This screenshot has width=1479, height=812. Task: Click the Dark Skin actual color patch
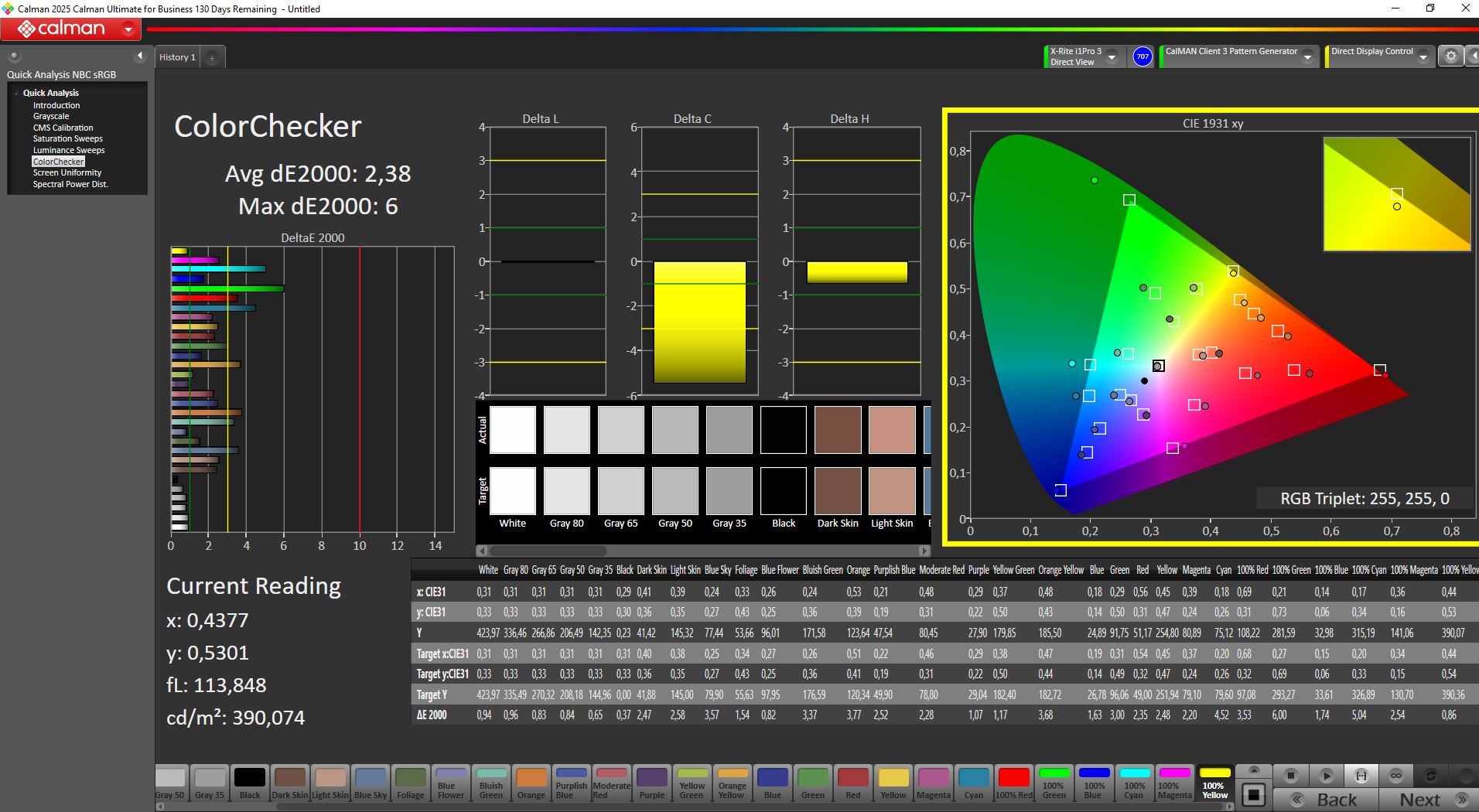pos(838,430)
